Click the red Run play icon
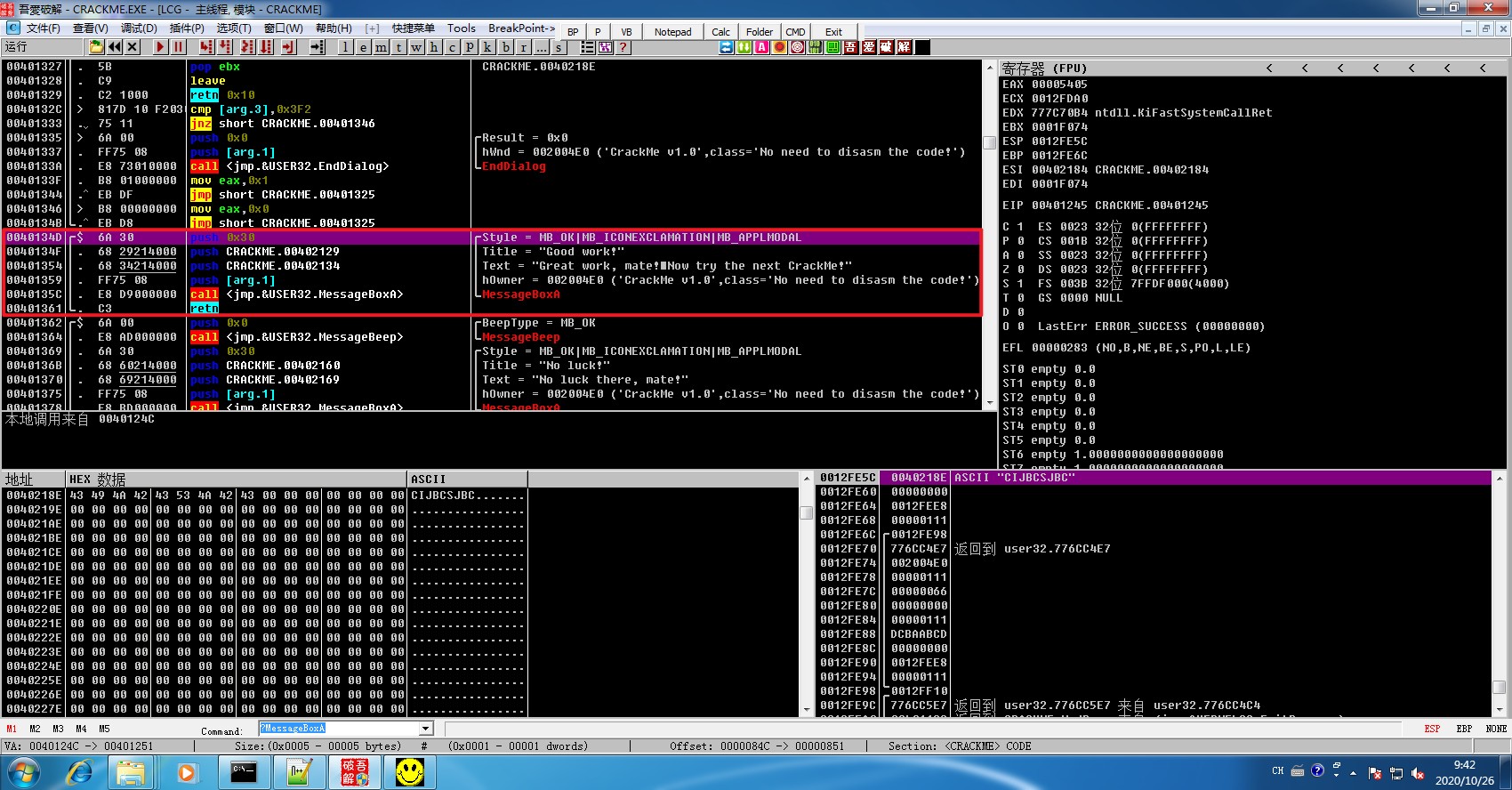1512x790 pixels. [160, 47]
